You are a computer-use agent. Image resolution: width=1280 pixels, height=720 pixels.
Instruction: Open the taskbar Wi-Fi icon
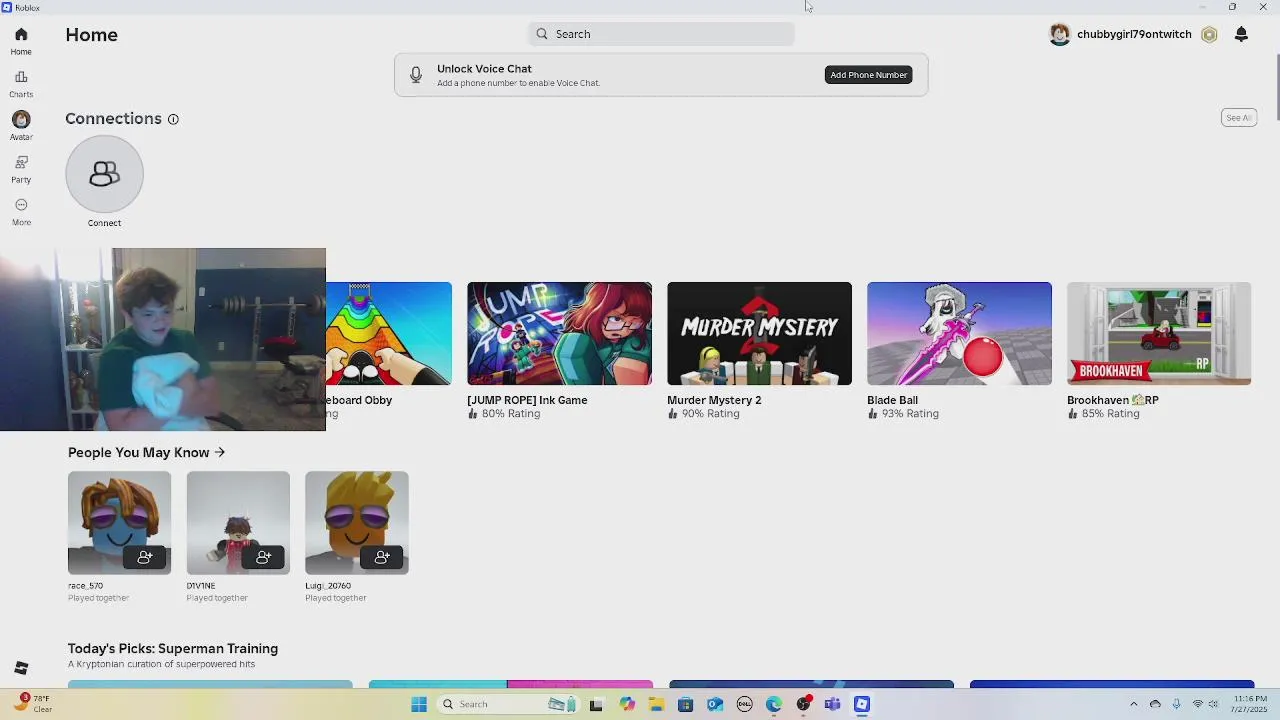[x=1198, y=704]
